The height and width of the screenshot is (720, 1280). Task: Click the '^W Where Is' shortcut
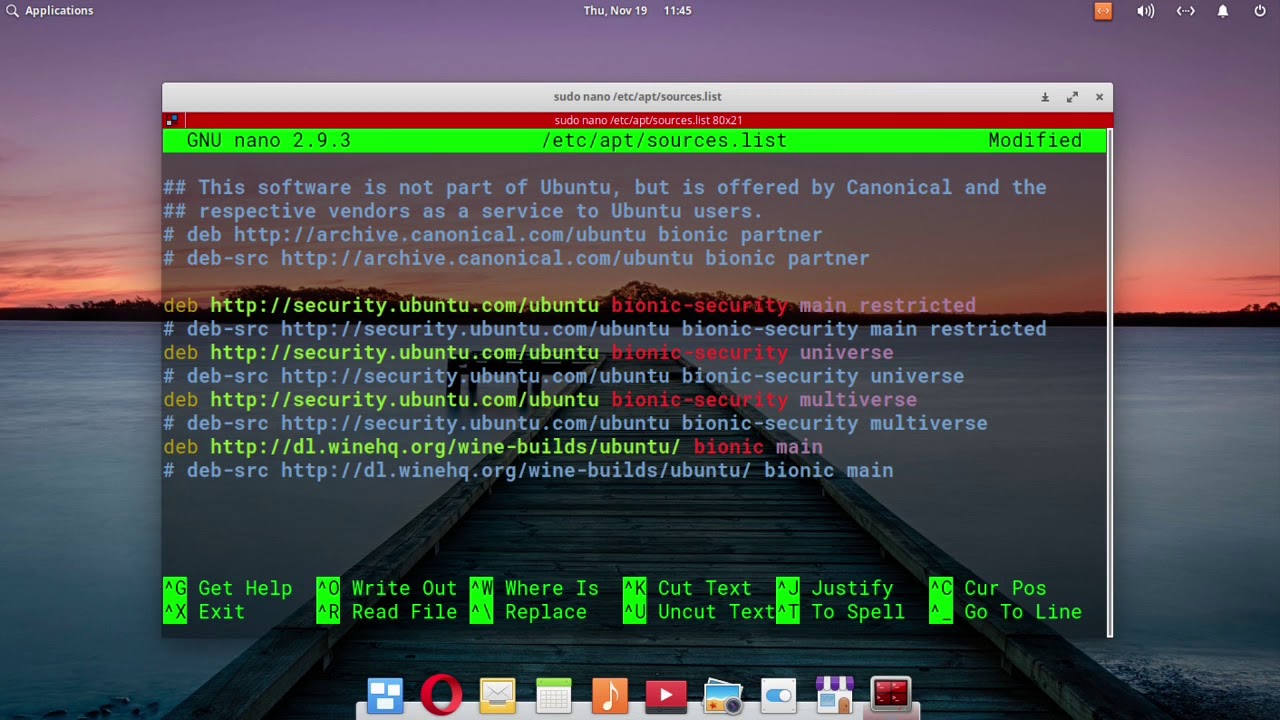[x=534, y=588]
